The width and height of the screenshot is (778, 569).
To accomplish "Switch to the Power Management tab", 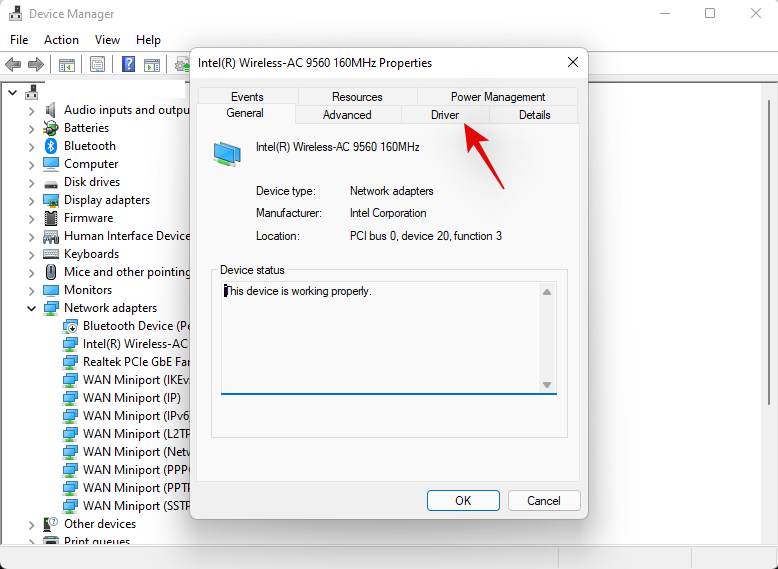I will [x=498, y=97].
